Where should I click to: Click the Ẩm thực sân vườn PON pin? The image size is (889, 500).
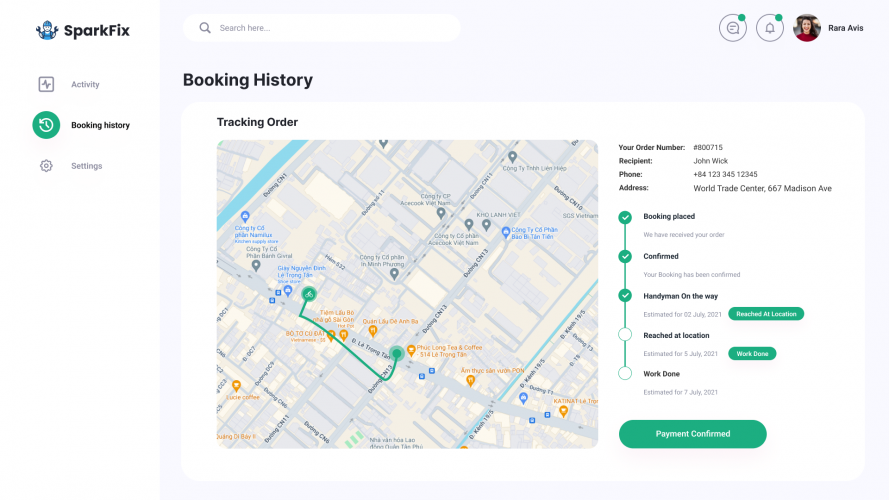[x=470, y=381]
